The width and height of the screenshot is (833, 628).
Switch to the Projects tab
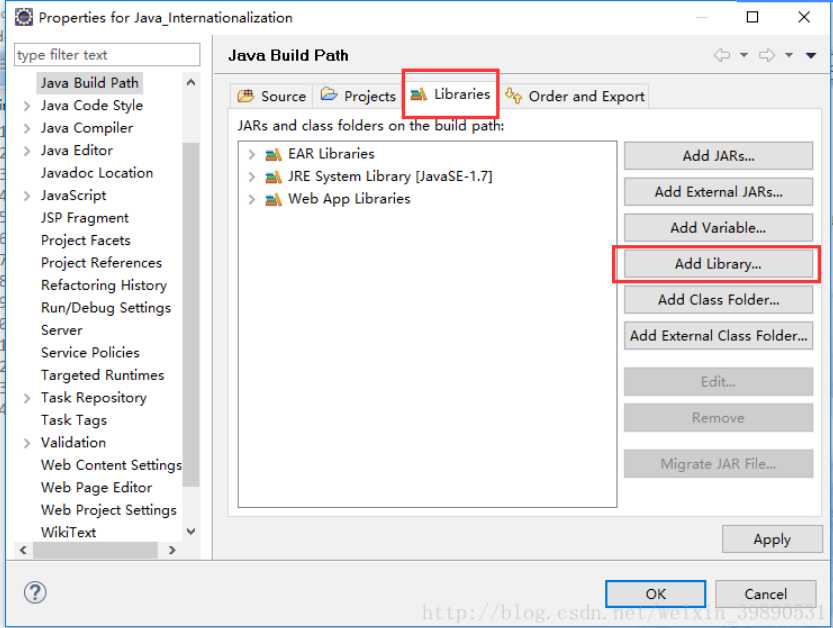point(359,96)
